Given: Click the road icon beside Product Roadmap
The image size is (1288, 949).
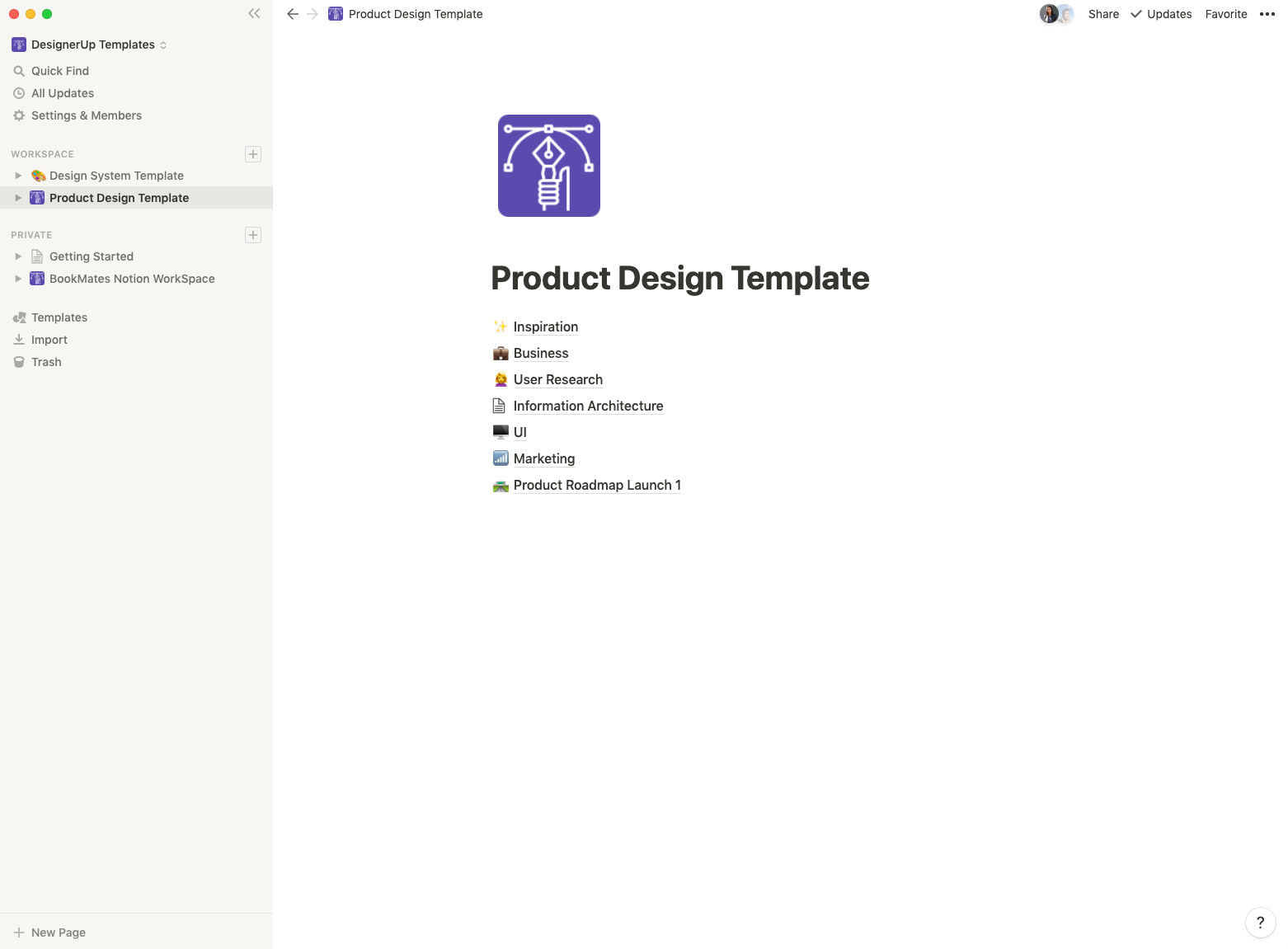Looking at the screenshot, I should [501, 486].
